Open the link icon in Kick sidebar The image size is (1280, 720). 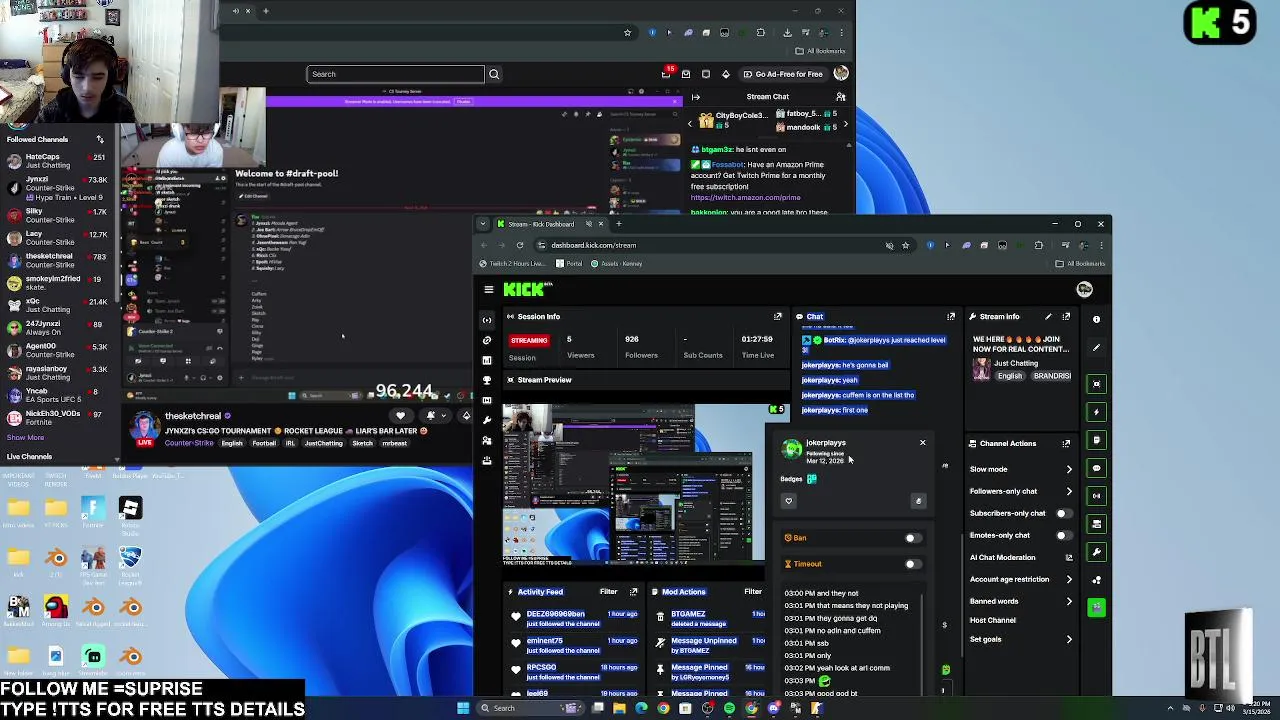pos(487,340)
